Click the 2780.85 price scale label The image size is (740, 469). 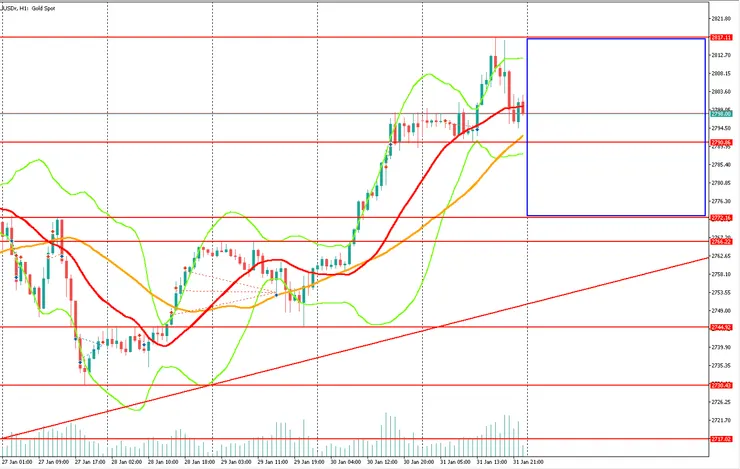tap(721, 183)
